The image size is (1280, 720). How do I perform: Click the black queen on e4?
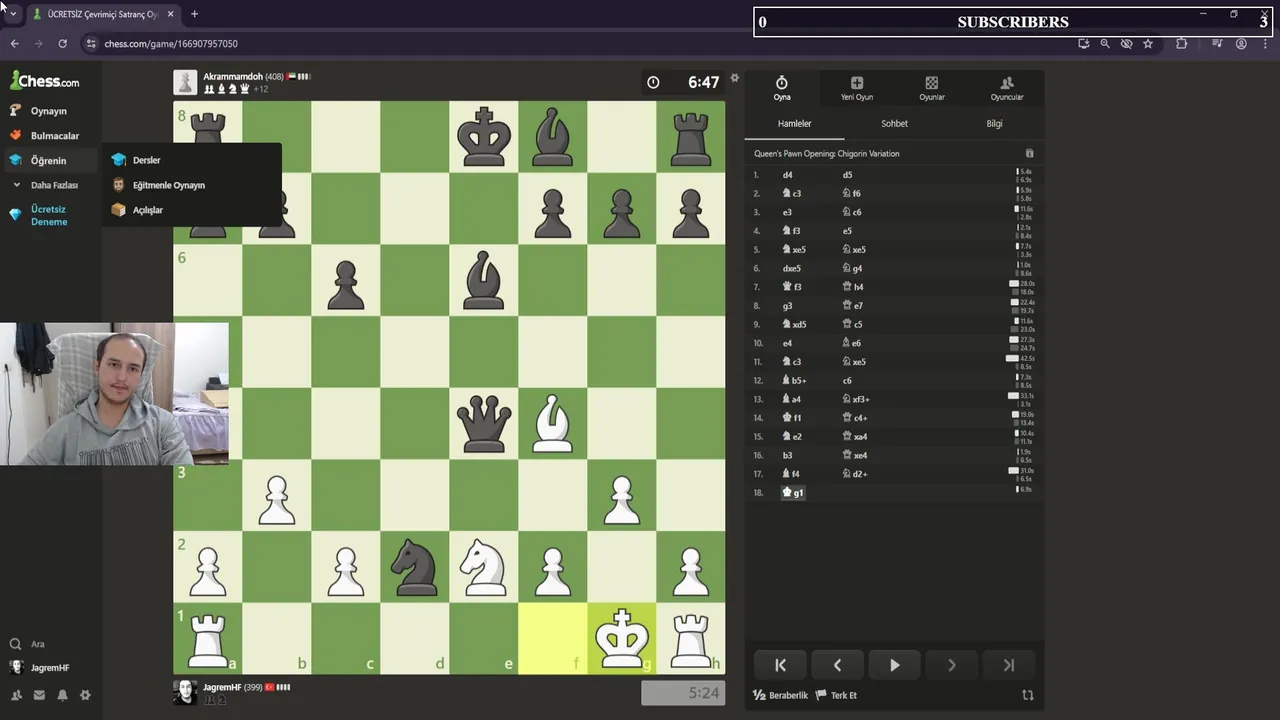[x=483, y=423]
